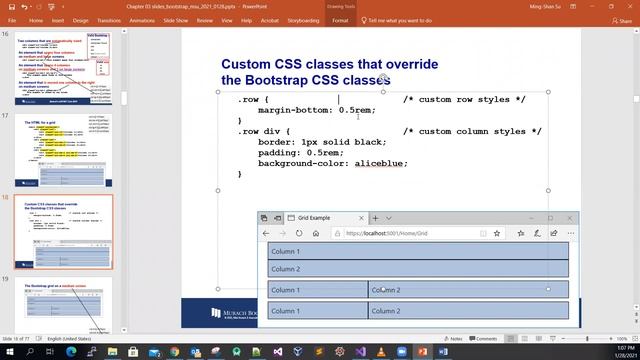Undo the last action in PowerPoint
Screen dimensions: 640x360
(24, 7)
